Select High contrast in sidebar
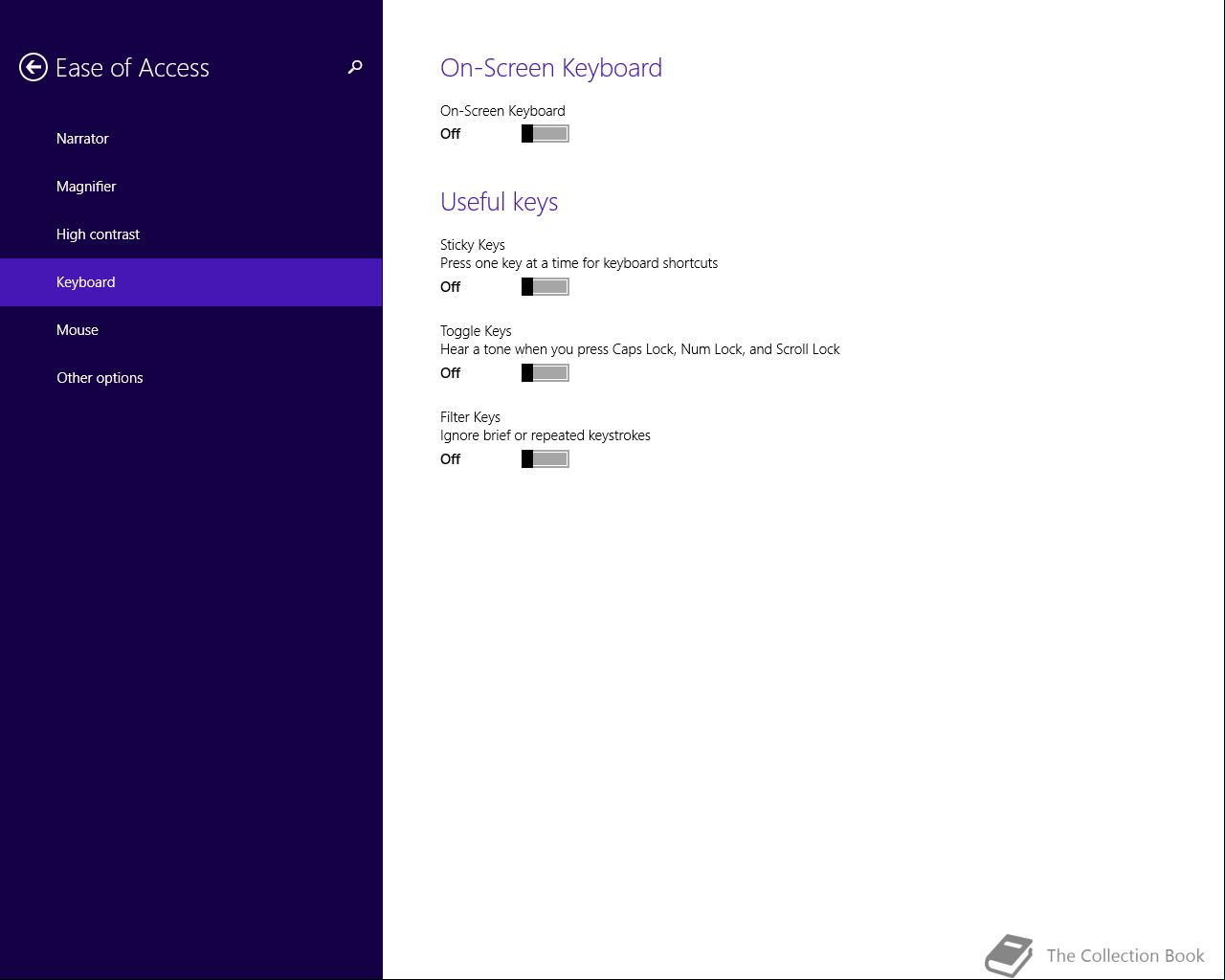This screenshot has width=1225, height=980. coord(191,234)
